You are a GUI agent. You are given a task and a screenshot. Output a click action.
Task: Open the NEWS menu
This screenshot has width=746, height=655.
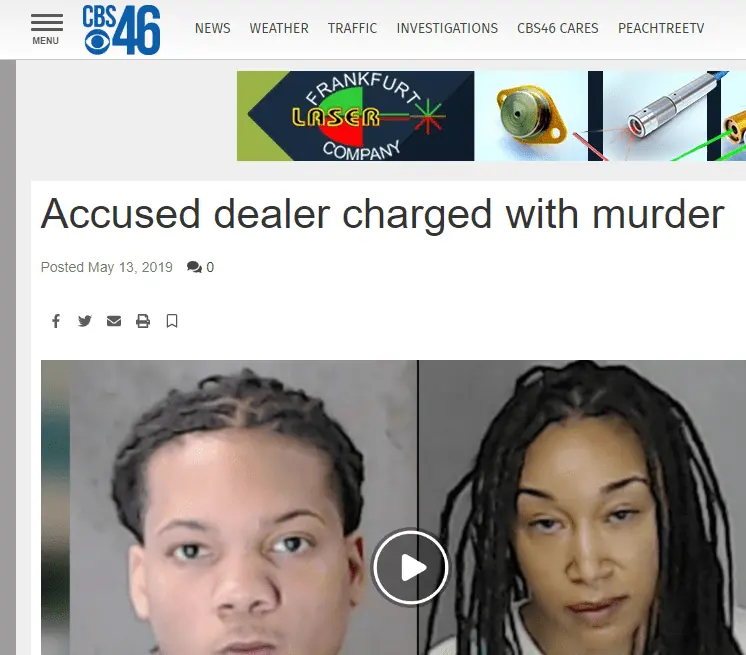coord(212,28)
